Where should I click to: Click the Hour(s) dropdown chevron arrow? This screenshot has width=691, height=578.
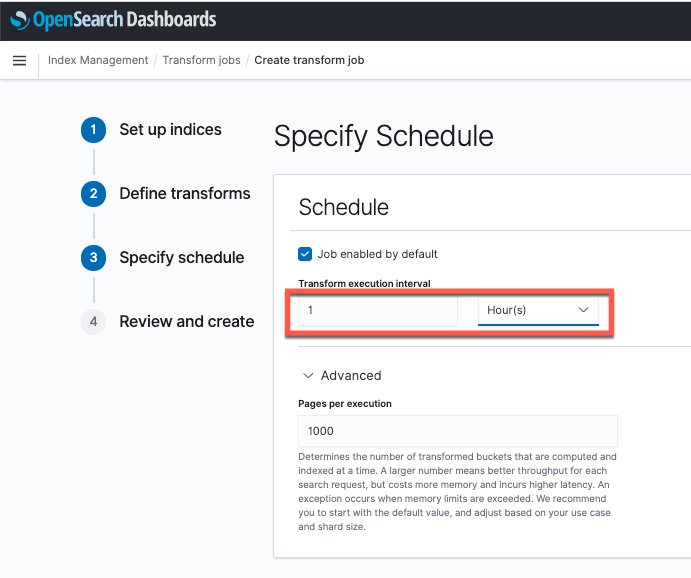point(583,310)
